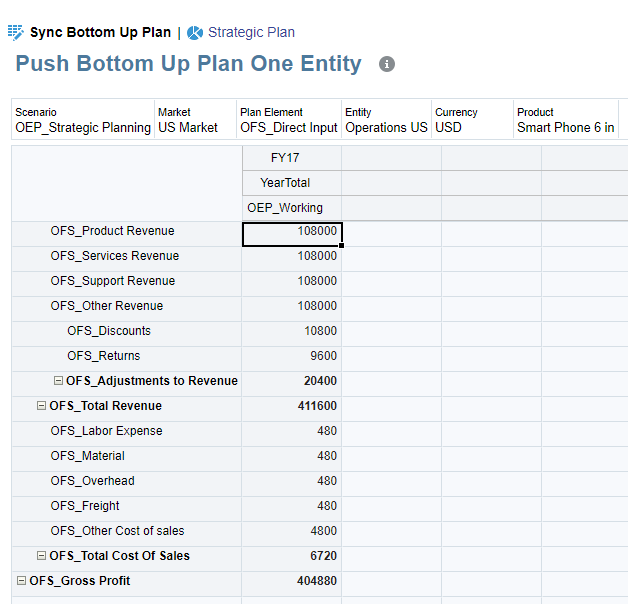The image size is (628, 604).
Task: Open the Strategic Plan link
Action: 251,32
